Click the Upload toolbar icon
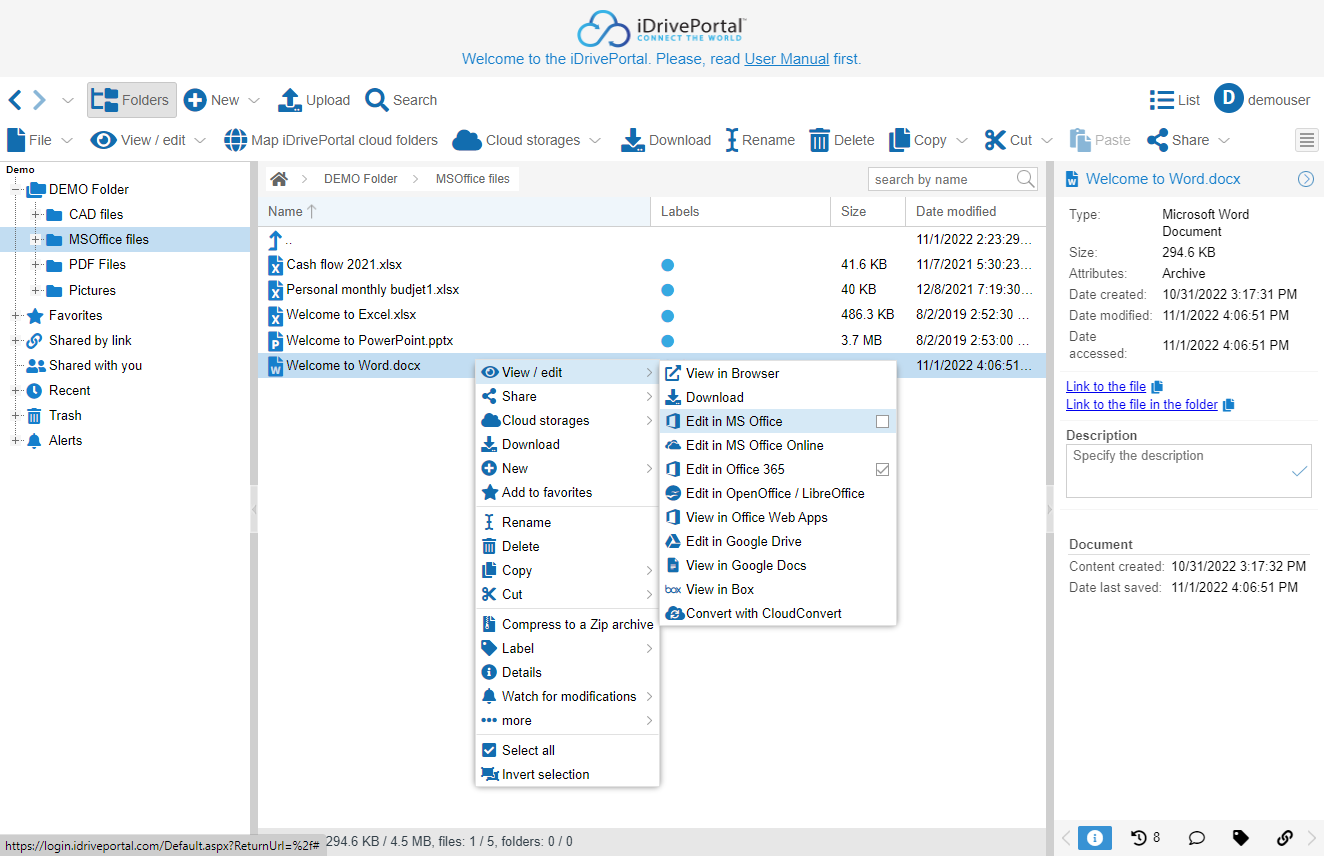The height and width of the screenshot is (856, 1324). 290,100
